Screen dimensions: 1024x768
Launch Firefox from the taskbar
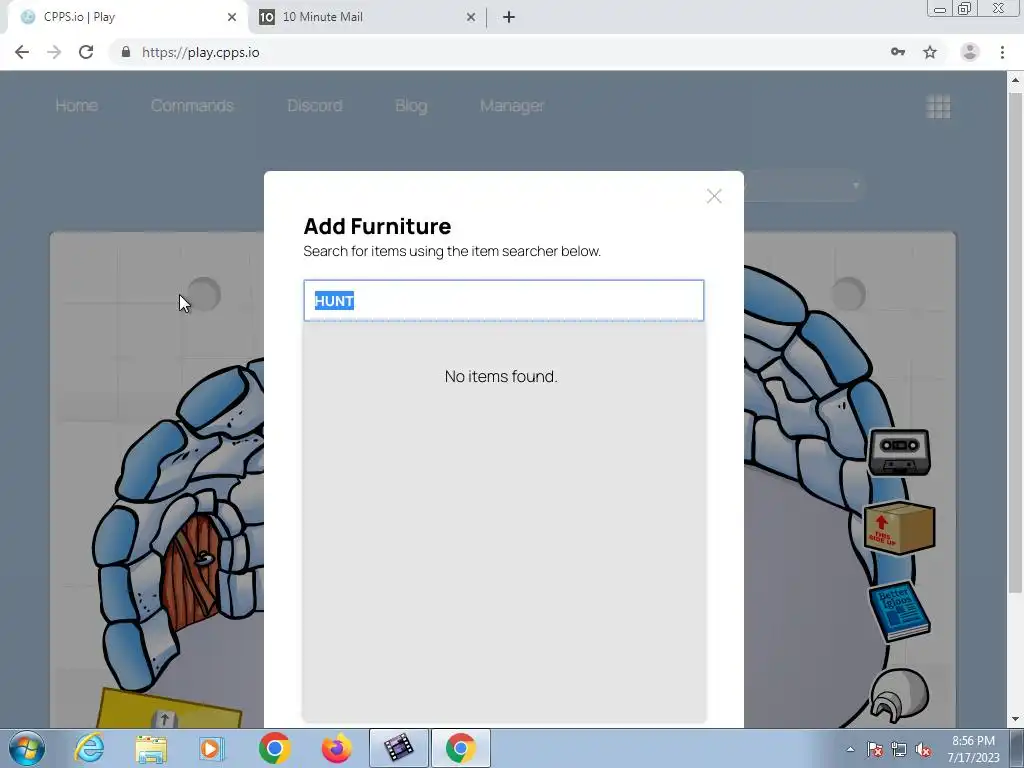click(x=337, y=748)
